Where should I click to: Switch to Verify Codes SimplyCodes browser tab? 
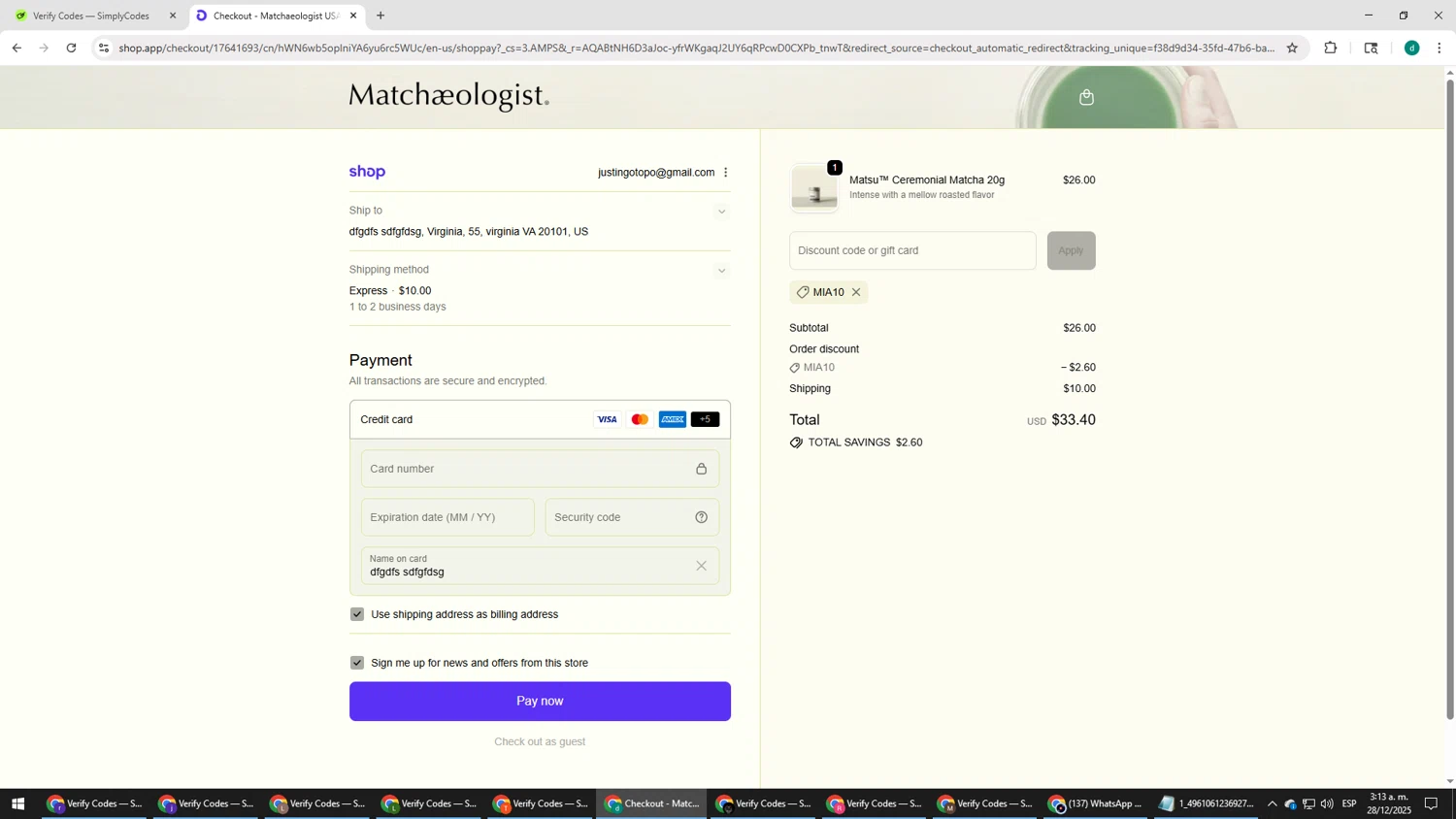coord(92,16)
